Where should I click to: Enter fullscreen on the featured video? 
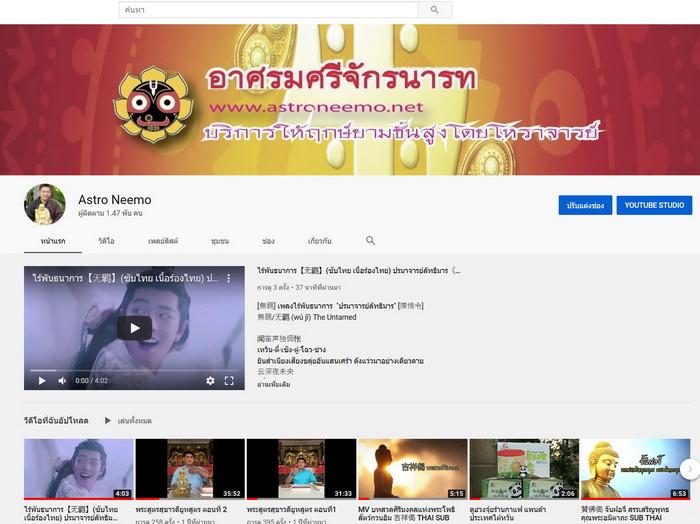coord(229,381)
